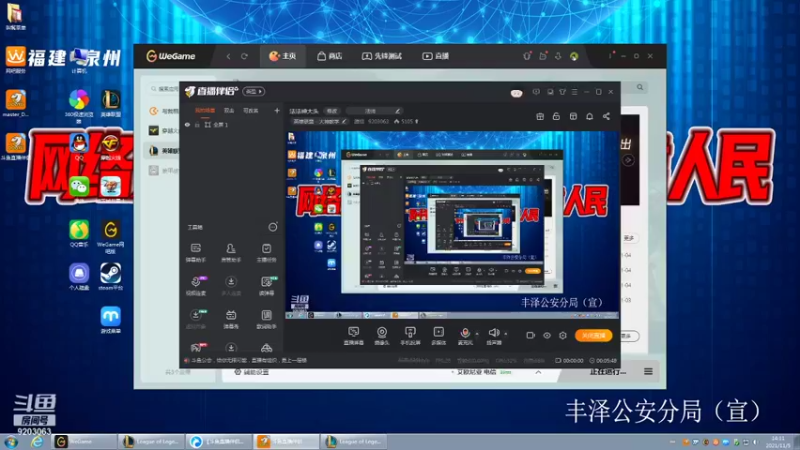Image resolution: width=800 pixels, height=450 pixels.
Task: Toggle the preview eye icon in bottom bar
Action: [x=547, y=335]
